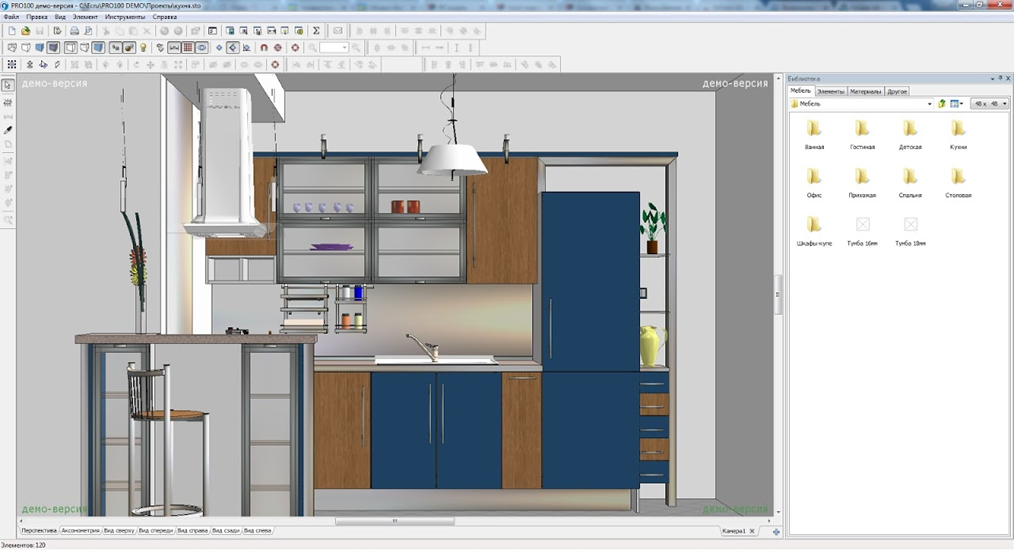Toggle the eye visibility button in toolbar
Viewport: 1014px width, 550px height.
202,47
